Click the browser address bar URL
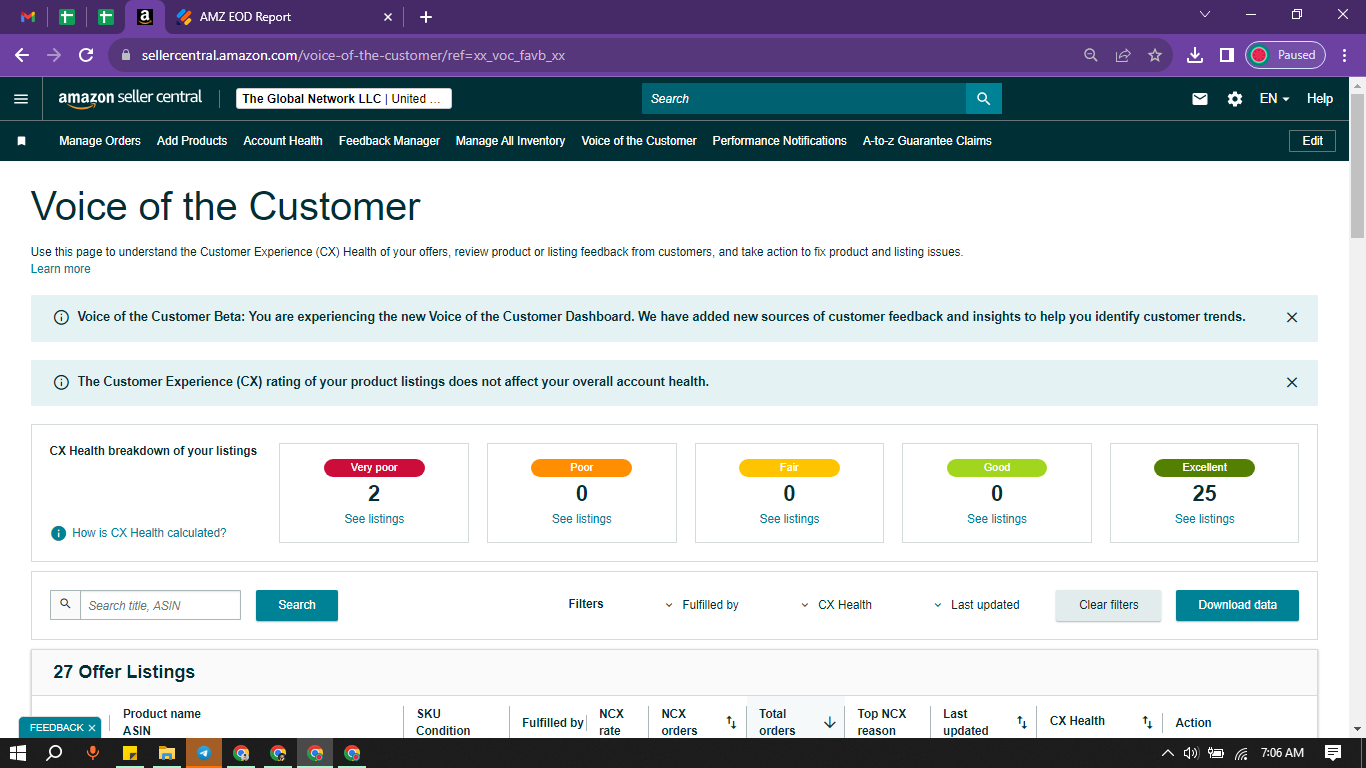 [x=353, y=55]
